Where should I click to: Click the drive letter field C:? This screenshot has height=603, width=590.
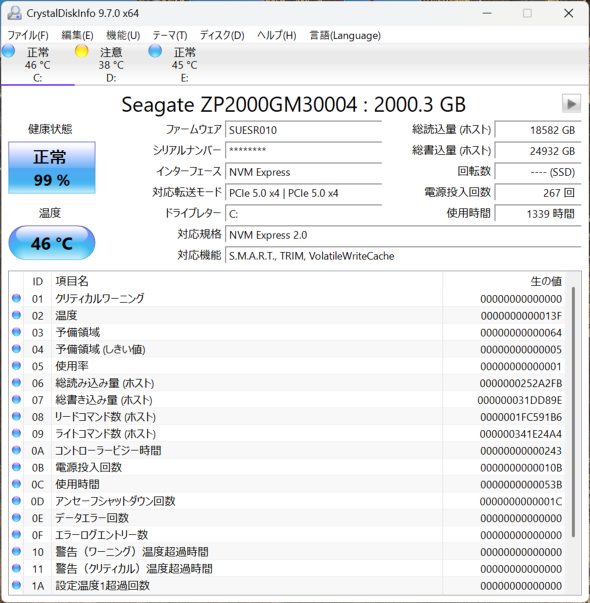pyautogui.click(x=303, y=214)
